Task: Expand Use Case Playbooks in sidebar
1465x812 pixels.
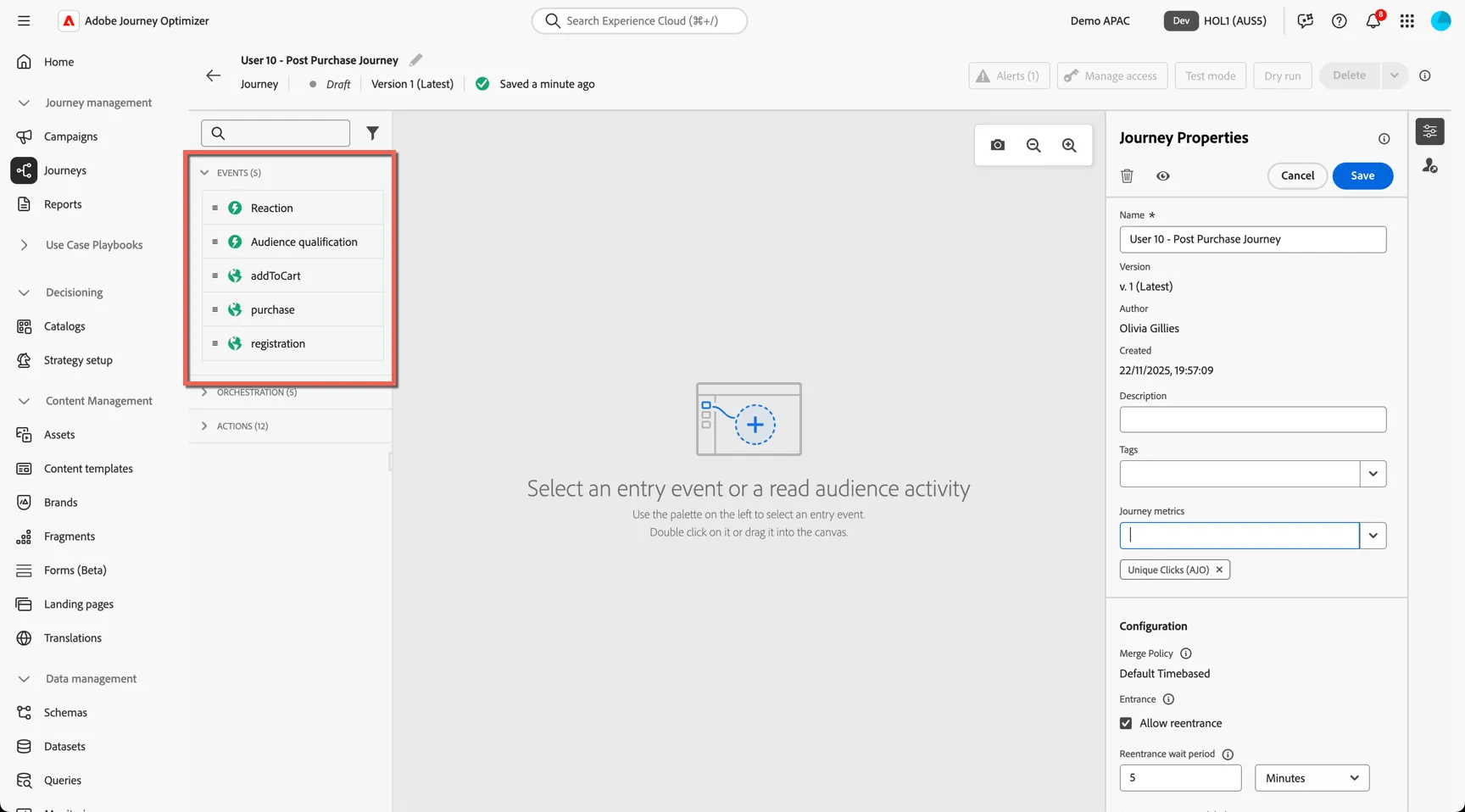Action: click(24, 245)
